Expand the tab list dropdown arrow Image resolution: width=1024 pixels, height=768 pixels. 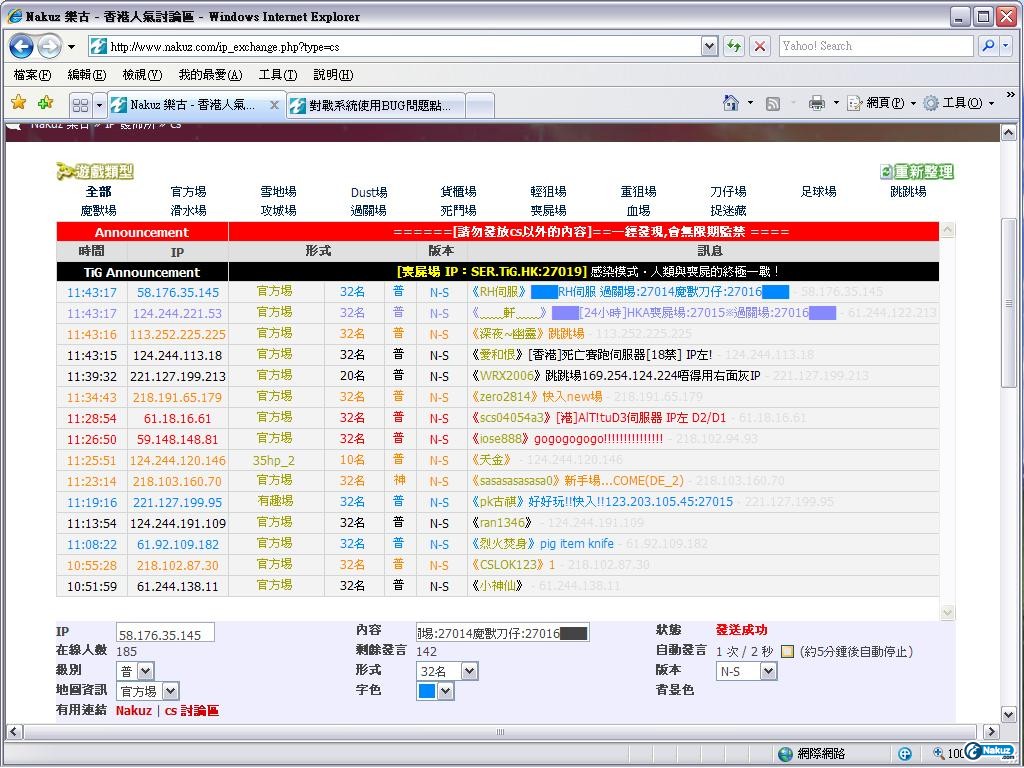[x=99, y=105]
